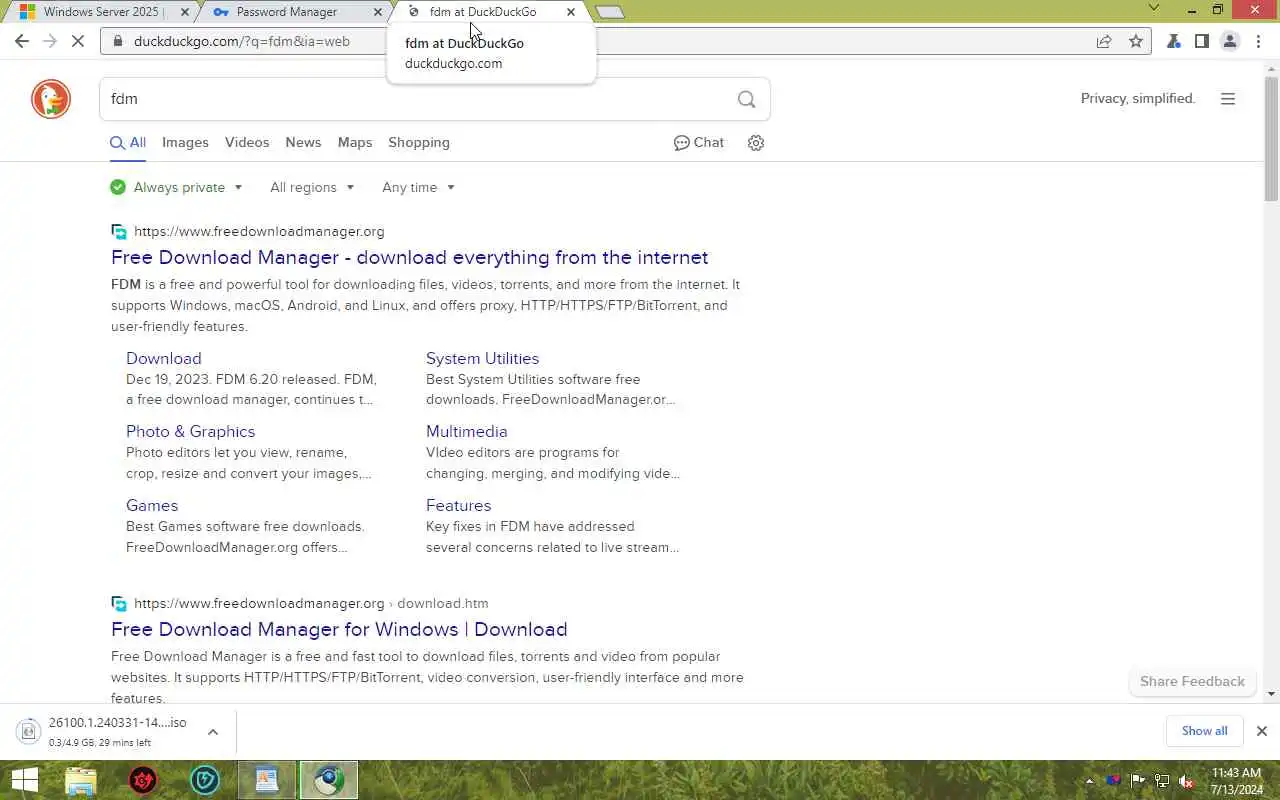
Task: Launch the red circular taskbar app
Action: 143,780
